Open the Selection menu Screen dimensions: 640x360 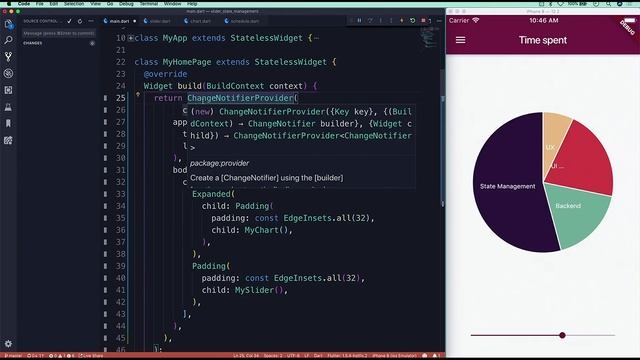pos(74,3)
